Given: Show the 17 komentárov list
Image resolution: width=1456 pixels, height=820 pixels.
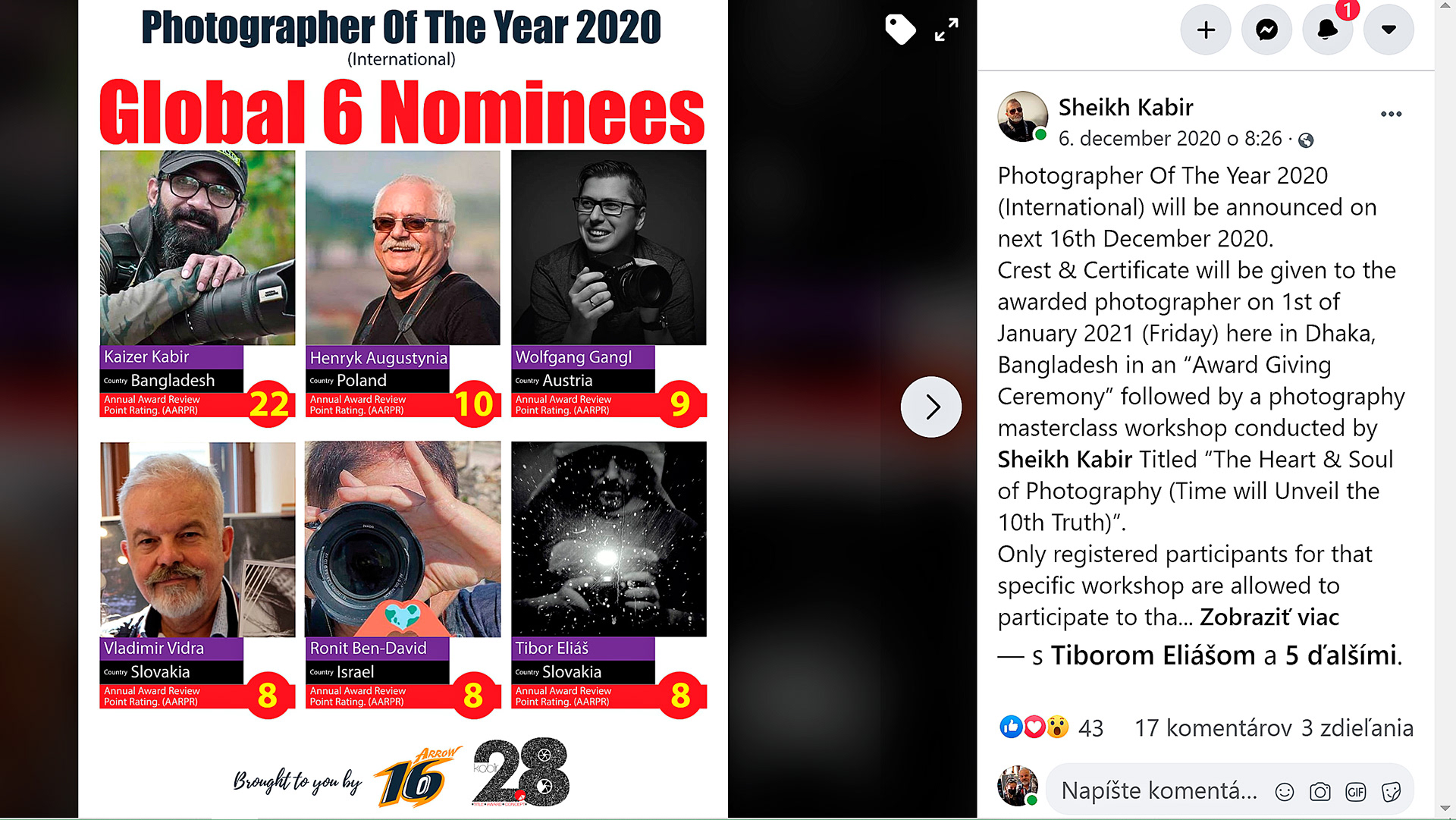Looking at the screenshot, I should click(1213, 728).
